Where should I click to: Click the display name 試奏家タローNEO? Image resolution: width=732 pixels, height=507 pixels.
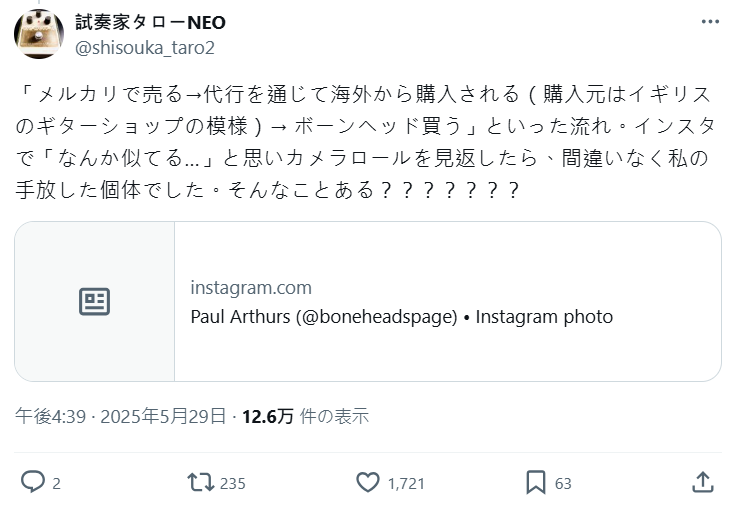[150, 22]
